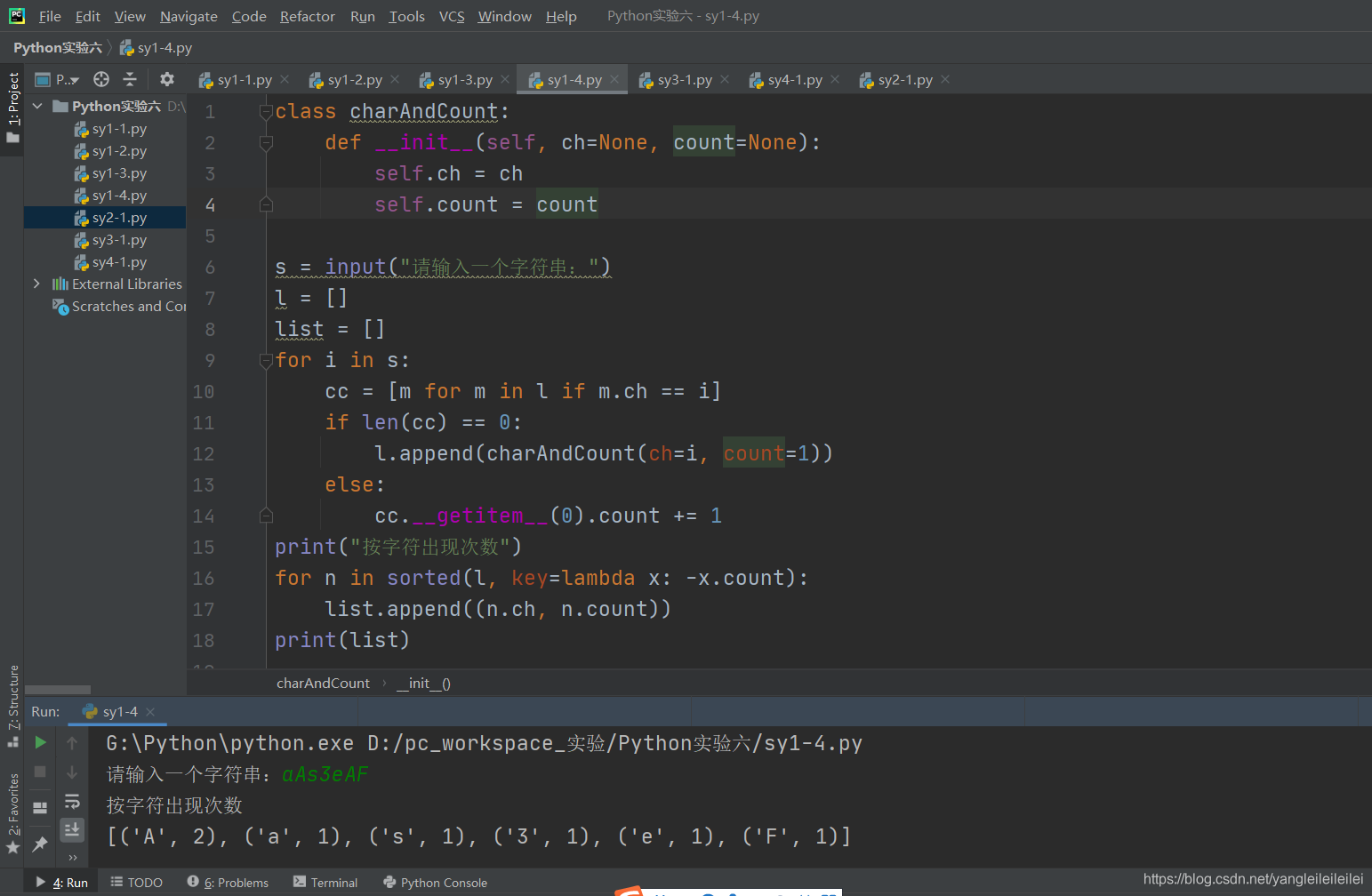Click the __init__() breadcrumb
The height and width of the screenshot is (896, 1372).
(x=423, y=683)
